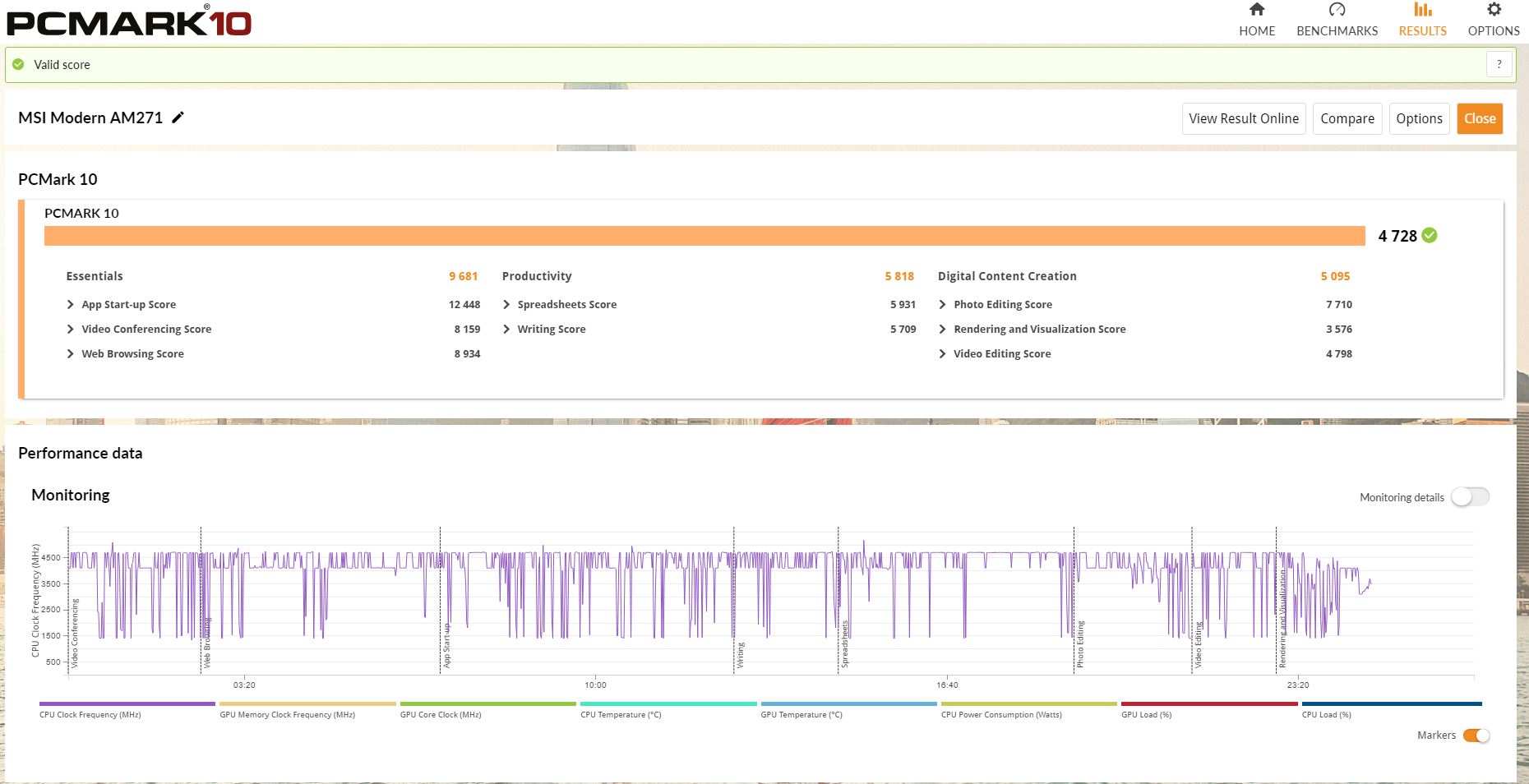Select GPU Load (%) legend
The height and width of the screenshot is (784, 1529).
pyautogui.click(x=1209, y=709)
